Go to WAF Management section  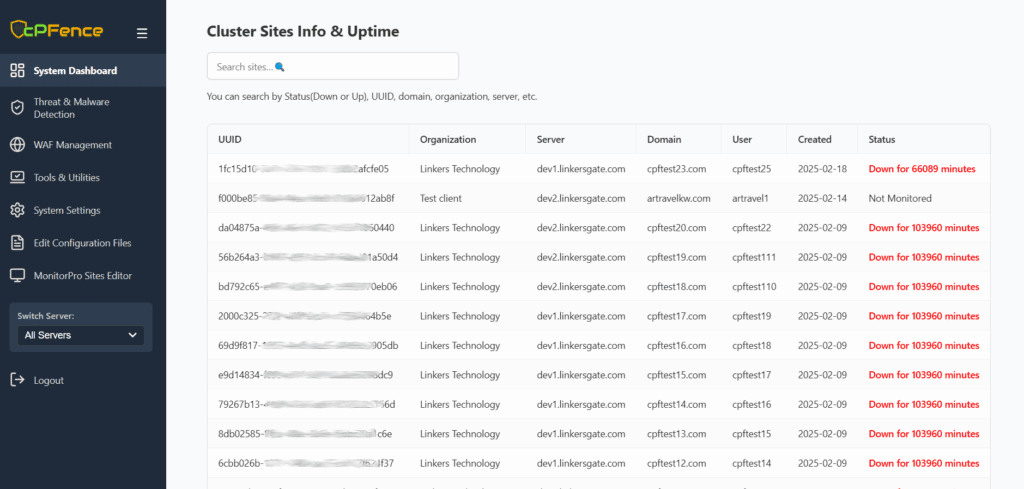tap(72, 145)
